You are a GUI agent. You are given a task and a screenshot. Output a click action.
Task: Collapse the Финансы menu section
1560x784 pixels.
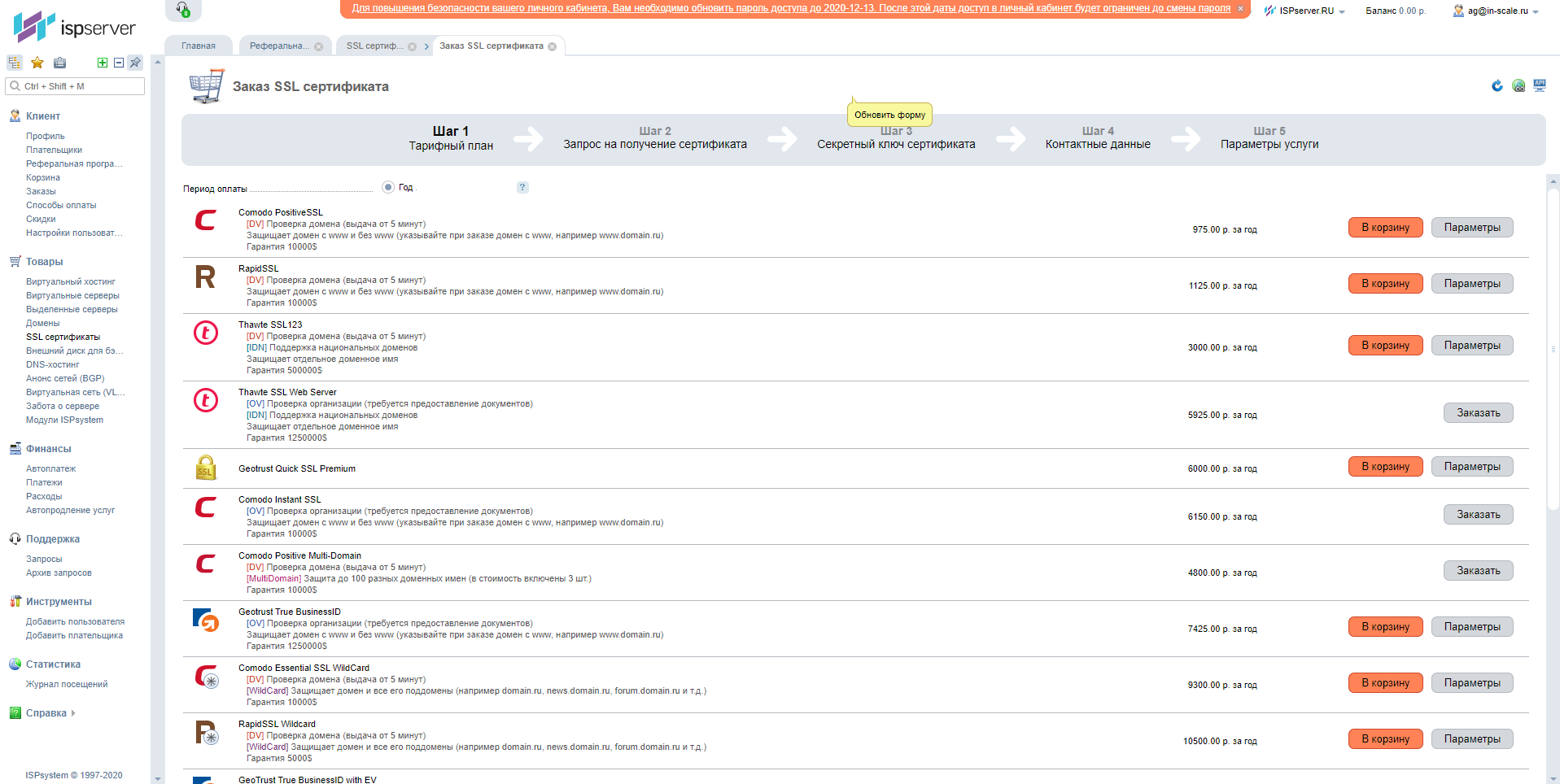coord(48,449)
